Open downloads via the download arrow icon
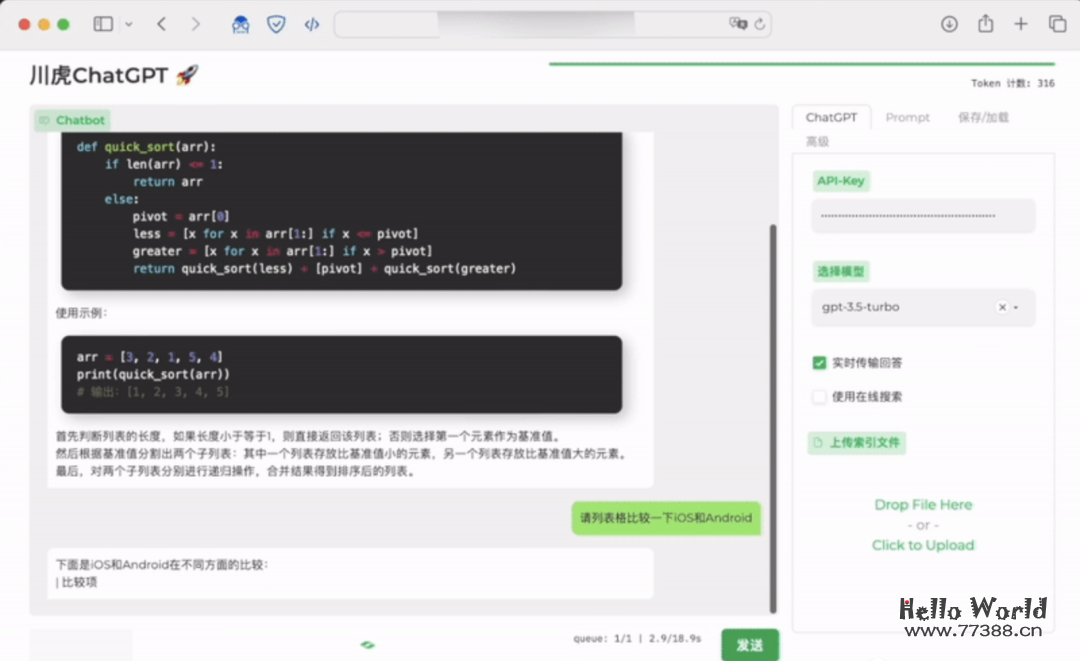This screenshot has width=1080, height=661. coord(949,24)
